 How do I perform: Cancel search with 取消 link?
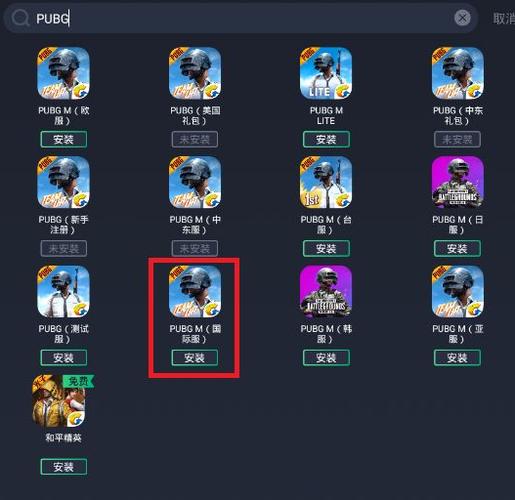(x=504, y=19)
